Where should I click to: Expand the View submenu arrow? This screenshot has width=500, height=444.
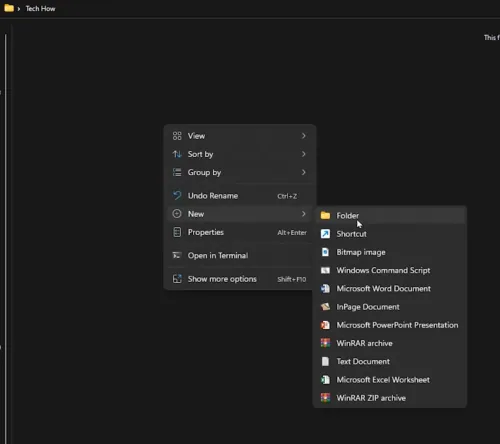tap(303, 136)
